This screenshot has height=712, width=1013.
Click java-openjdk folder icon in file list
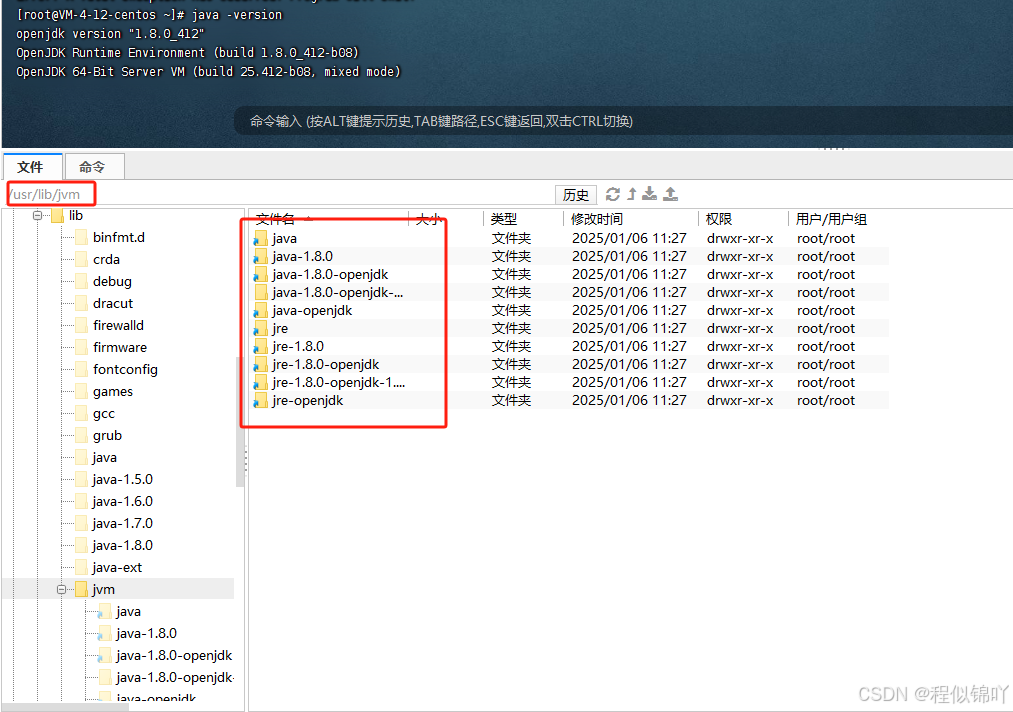261,311
